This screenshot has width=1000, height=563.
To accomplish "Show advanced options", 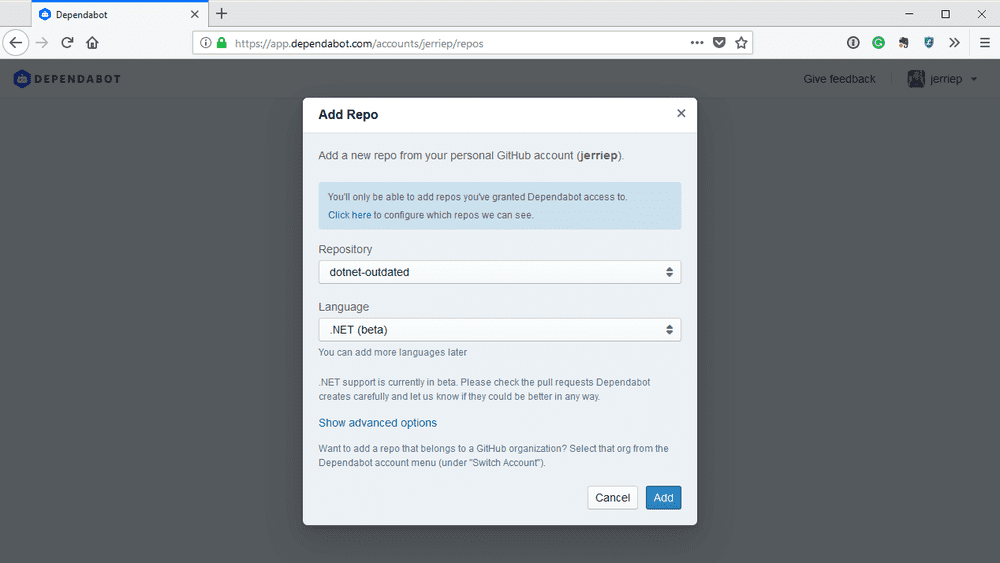I will tap(377, 423).
